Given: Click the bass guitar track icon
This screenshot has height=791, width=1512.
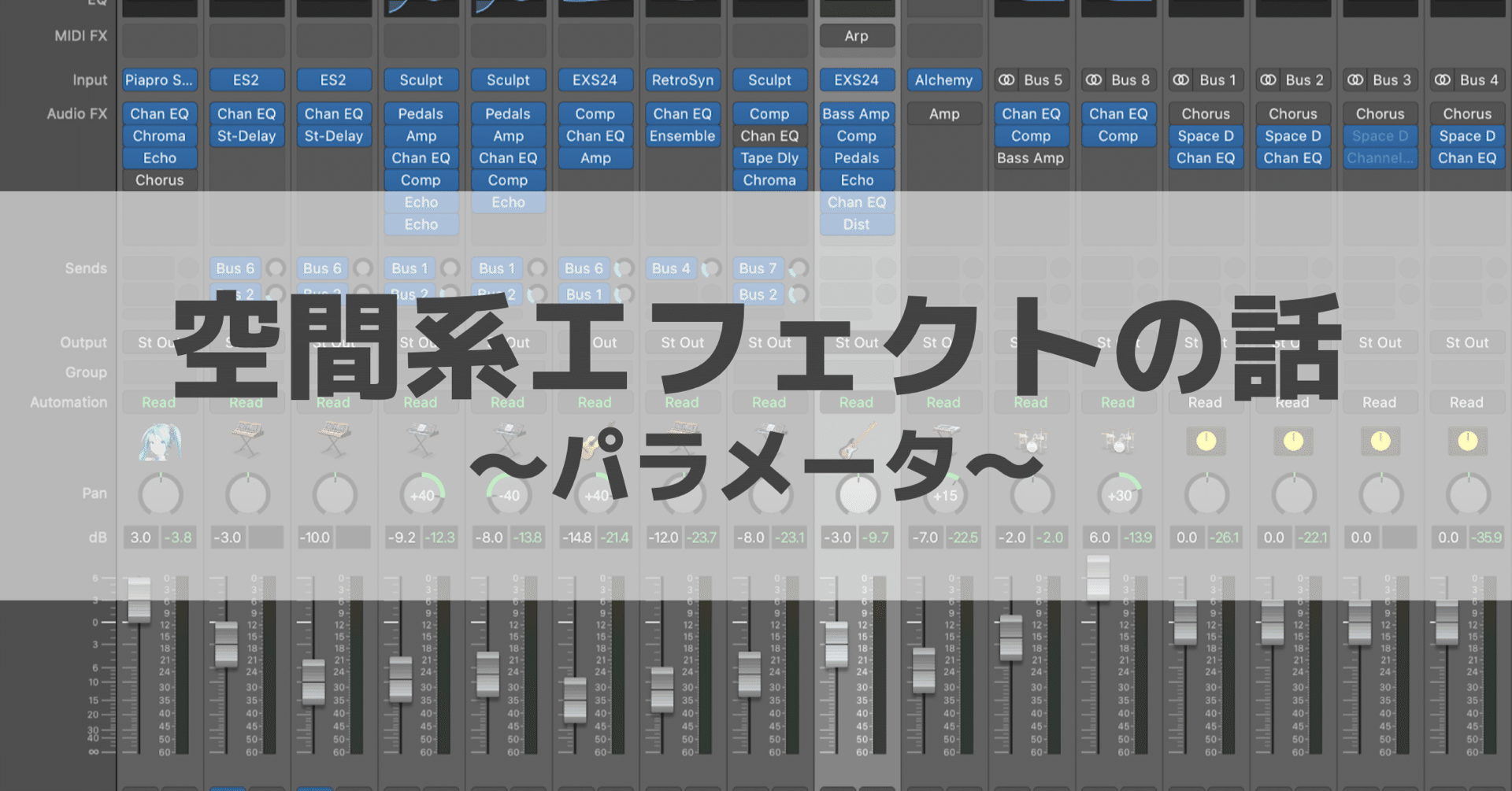Looking at the screenshot, I should tap(857, 442).
